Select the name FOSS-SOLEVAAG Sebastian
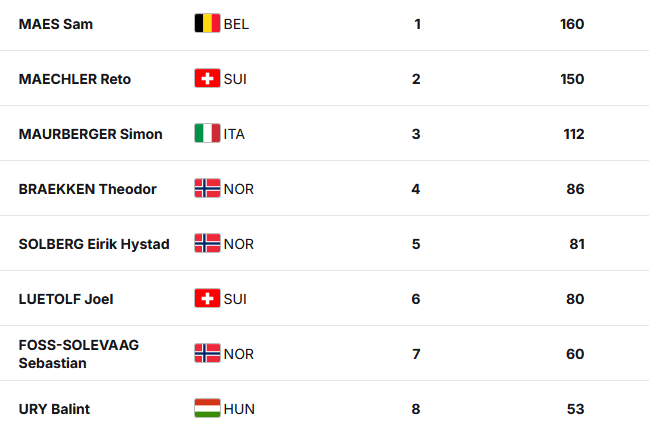Viewport: 649px width, 433px height. coord(79,354)
